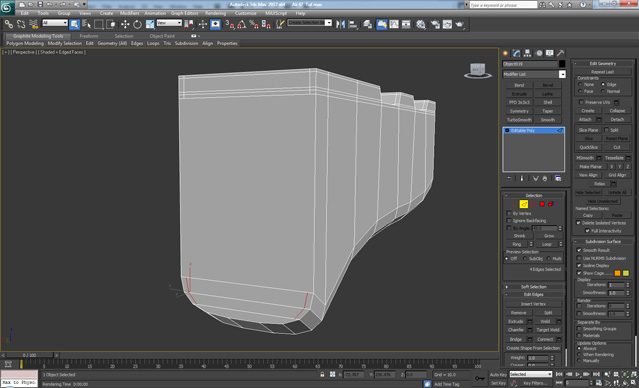The image size is (639, 388).
Task: Select the Element sub-object level icon
Action: click(551, 204)
